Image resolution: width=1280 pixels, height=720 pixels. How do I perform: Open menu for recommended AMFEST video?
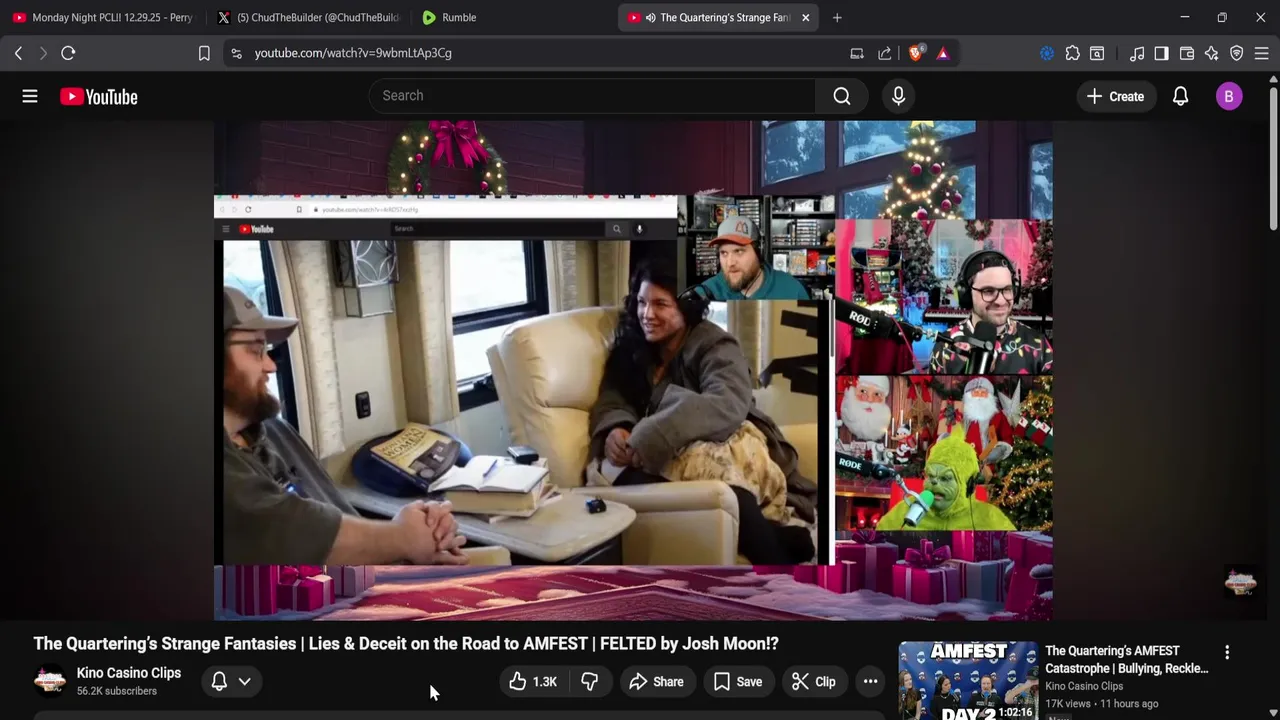1227,652
